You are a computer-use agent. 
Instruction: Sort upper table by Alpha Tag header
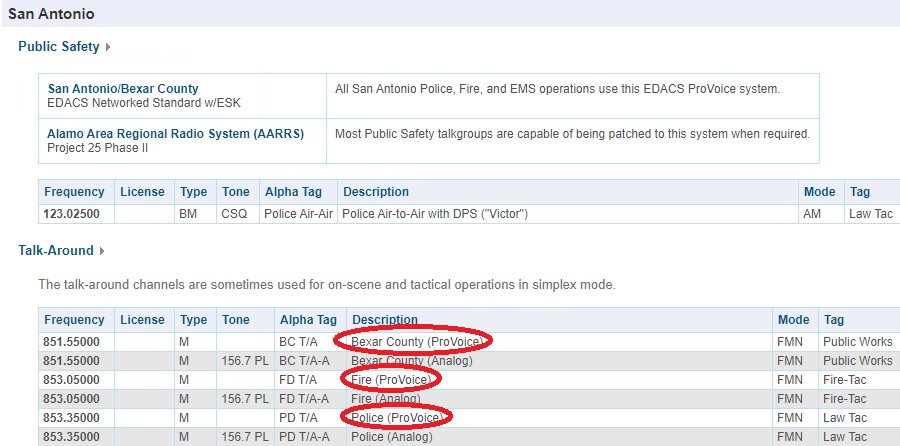coord(293,192)
